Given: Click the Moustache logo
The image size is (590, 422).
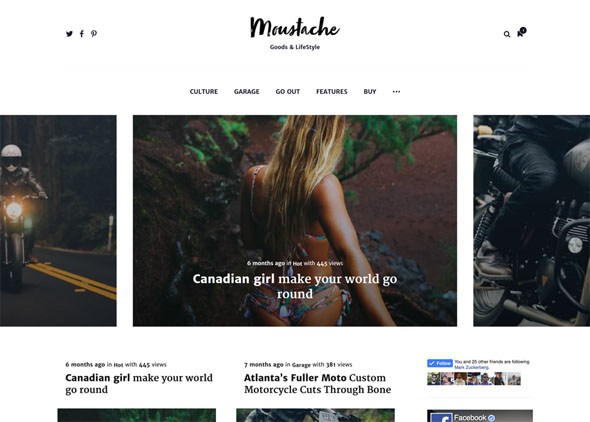Looking at the screenshot, I should (295, 28).
